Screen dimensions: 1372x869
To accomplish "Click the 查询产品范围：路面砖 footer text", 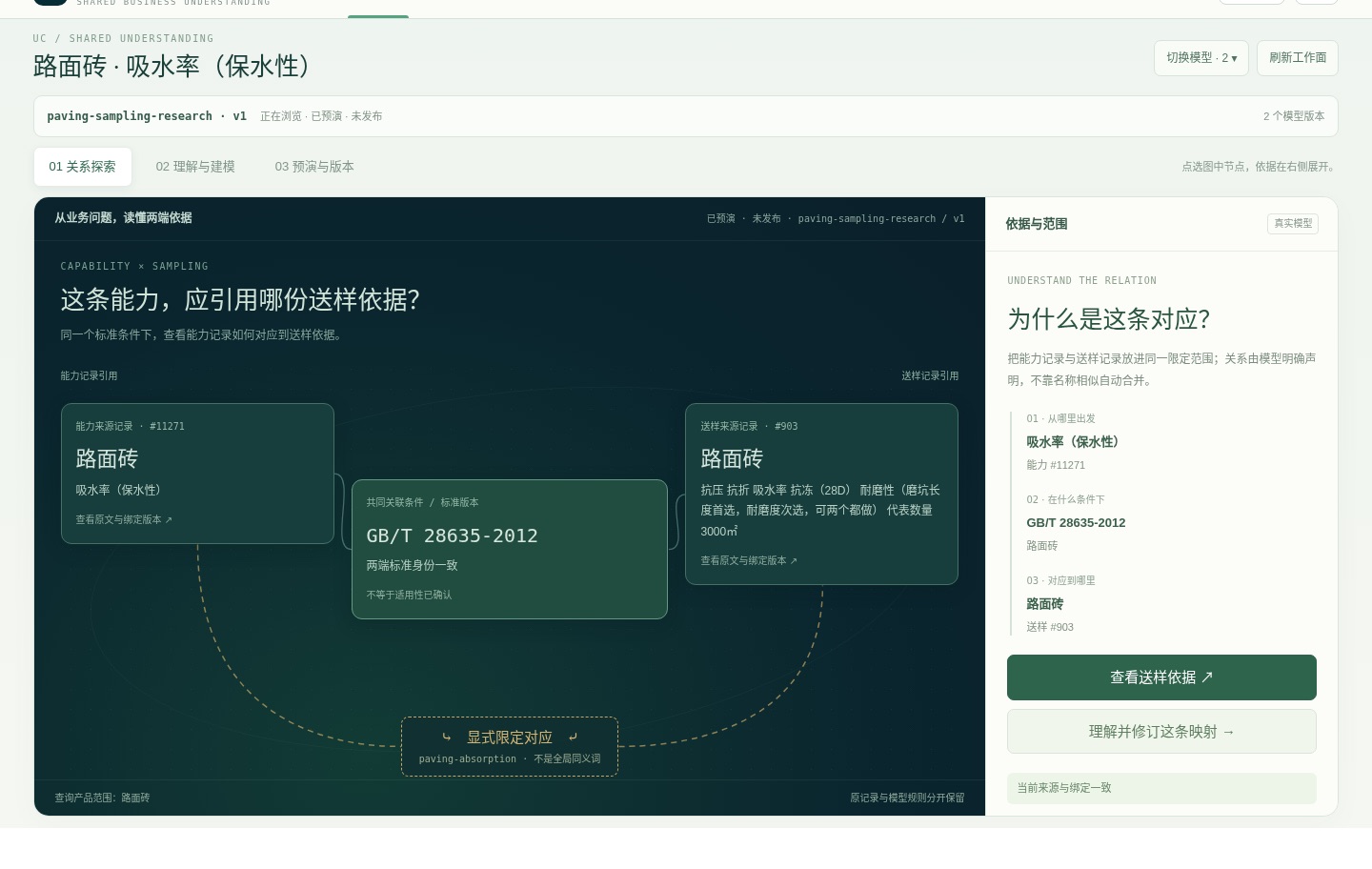I will [x=102, y=798].
